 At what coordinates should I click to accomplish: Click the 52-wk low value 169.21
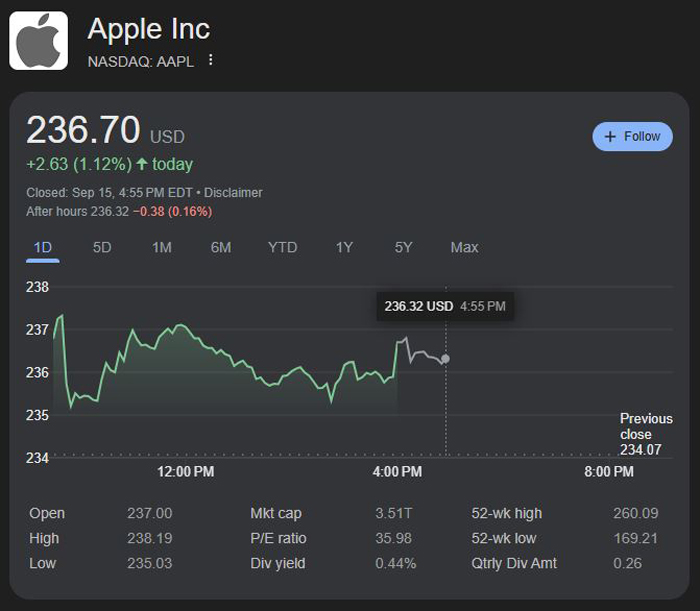(x=636, y=538)
